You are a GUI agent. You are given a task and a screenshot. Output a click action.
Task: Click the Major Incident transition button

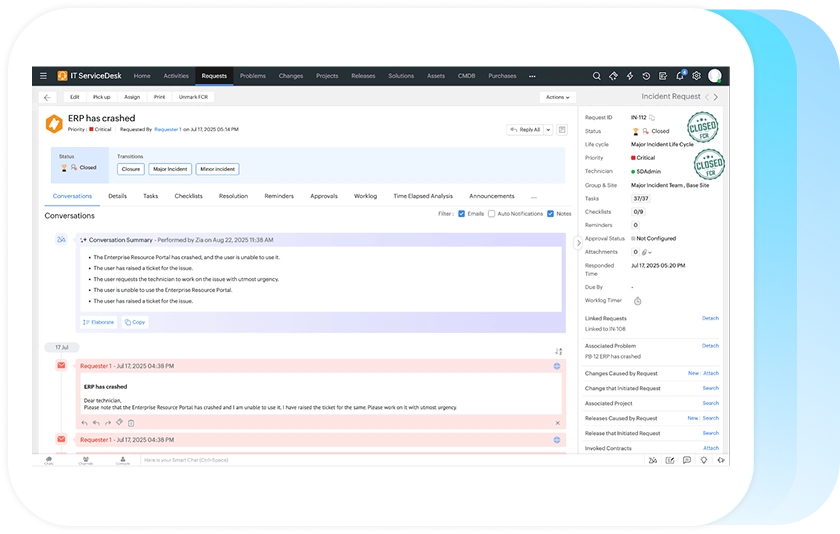coord(170,169)
